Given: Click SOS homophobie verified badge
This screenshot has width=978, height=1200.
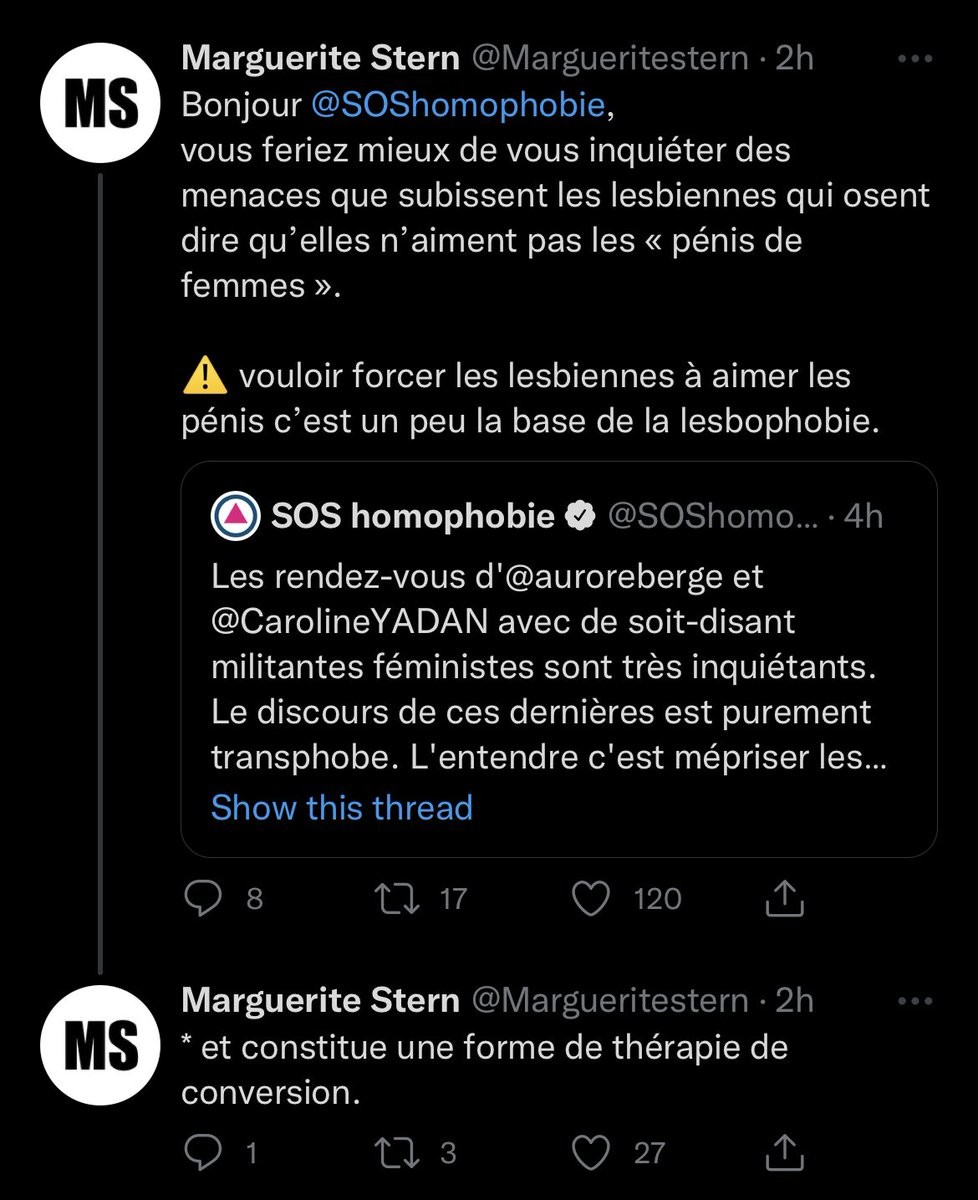Looking at the screenshot, I should pos(581,516).
